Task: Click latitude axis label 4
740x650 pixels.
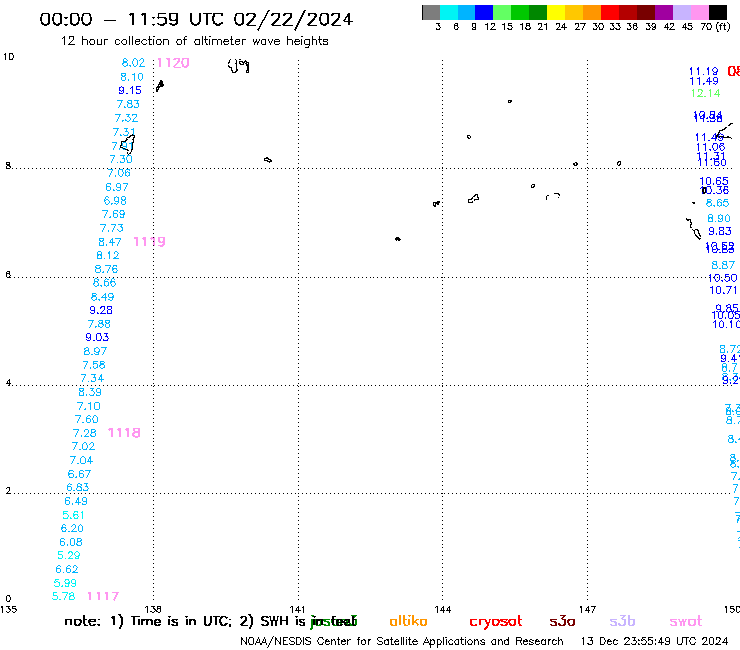Action: (x=8, y=382)
